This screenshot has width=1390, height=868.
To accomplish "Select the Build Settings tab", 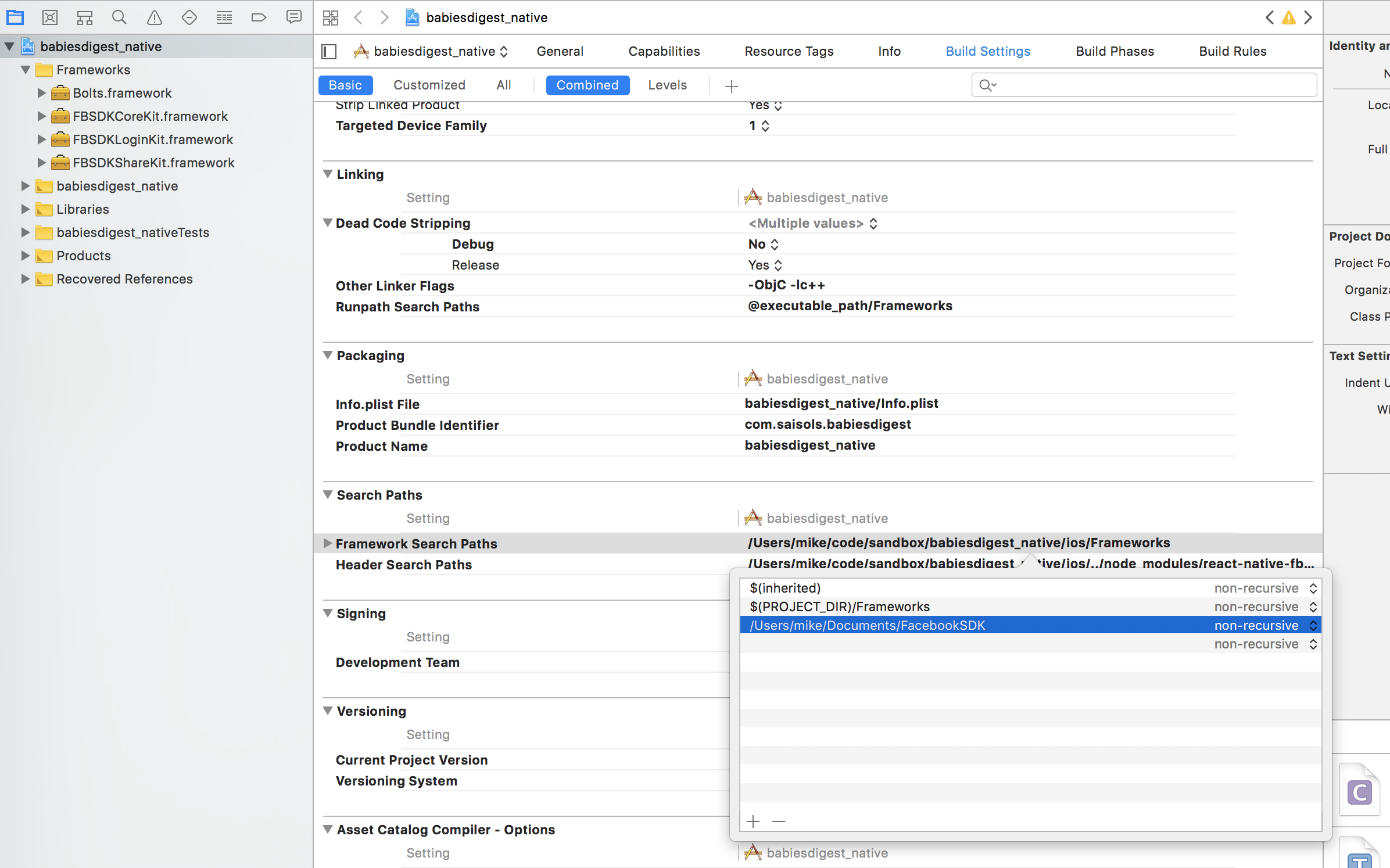I will point(988,51).
